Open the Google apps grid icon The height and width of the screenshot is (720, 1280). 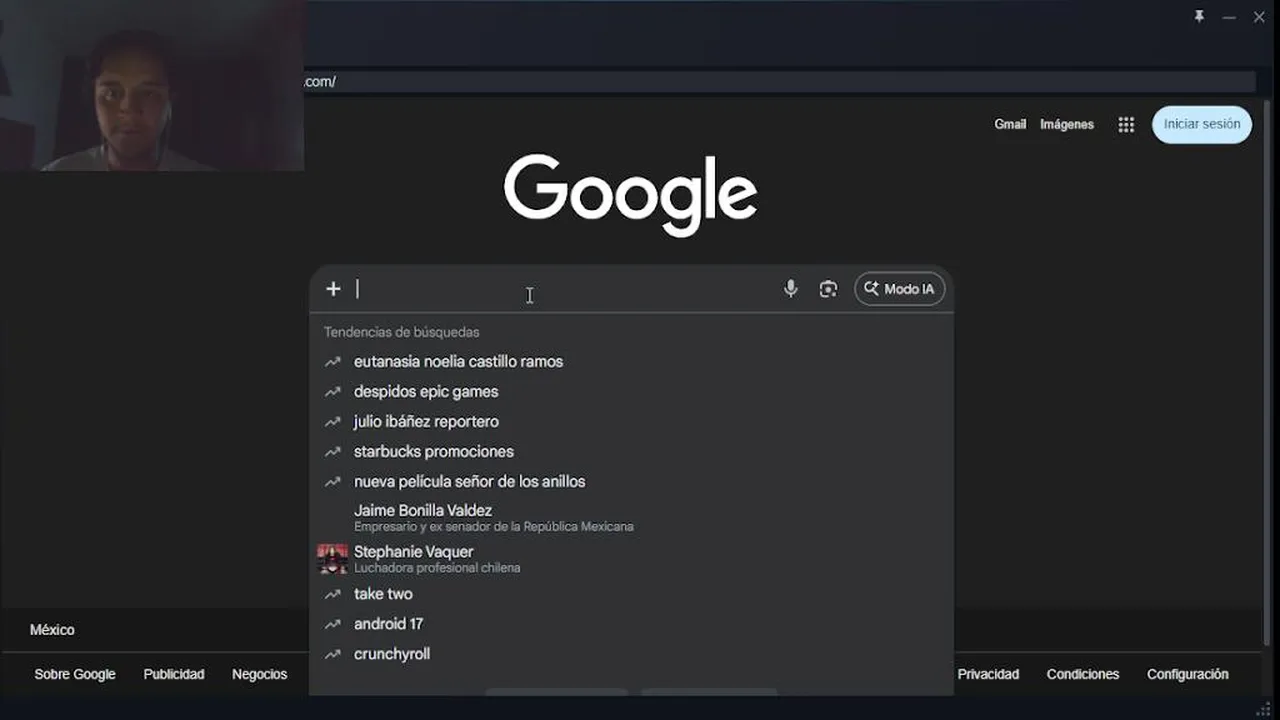tap(1126, 124)
